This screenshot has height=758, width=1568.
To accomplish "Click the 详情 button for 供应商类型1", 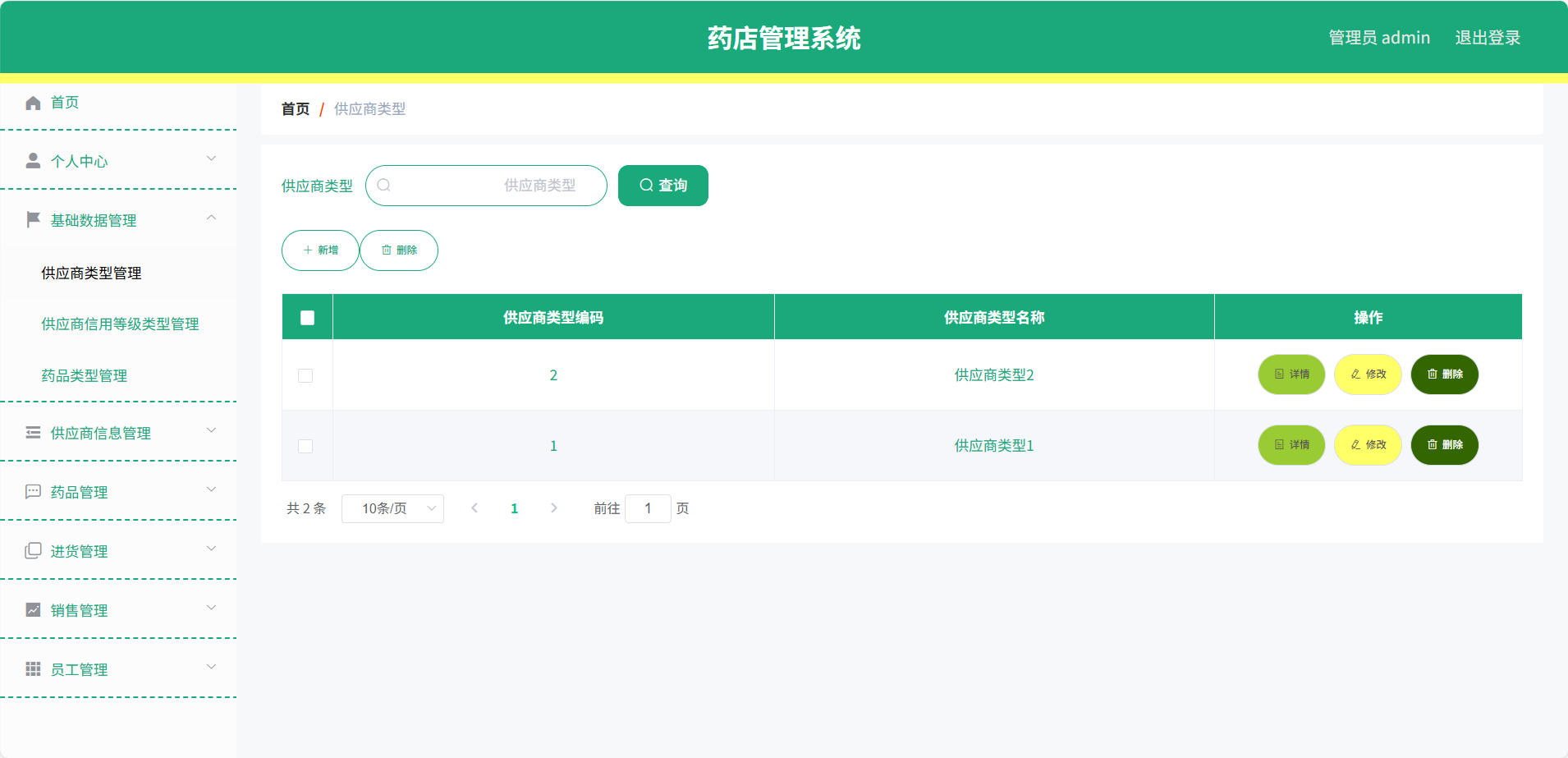I will (x=1291, y=445).
